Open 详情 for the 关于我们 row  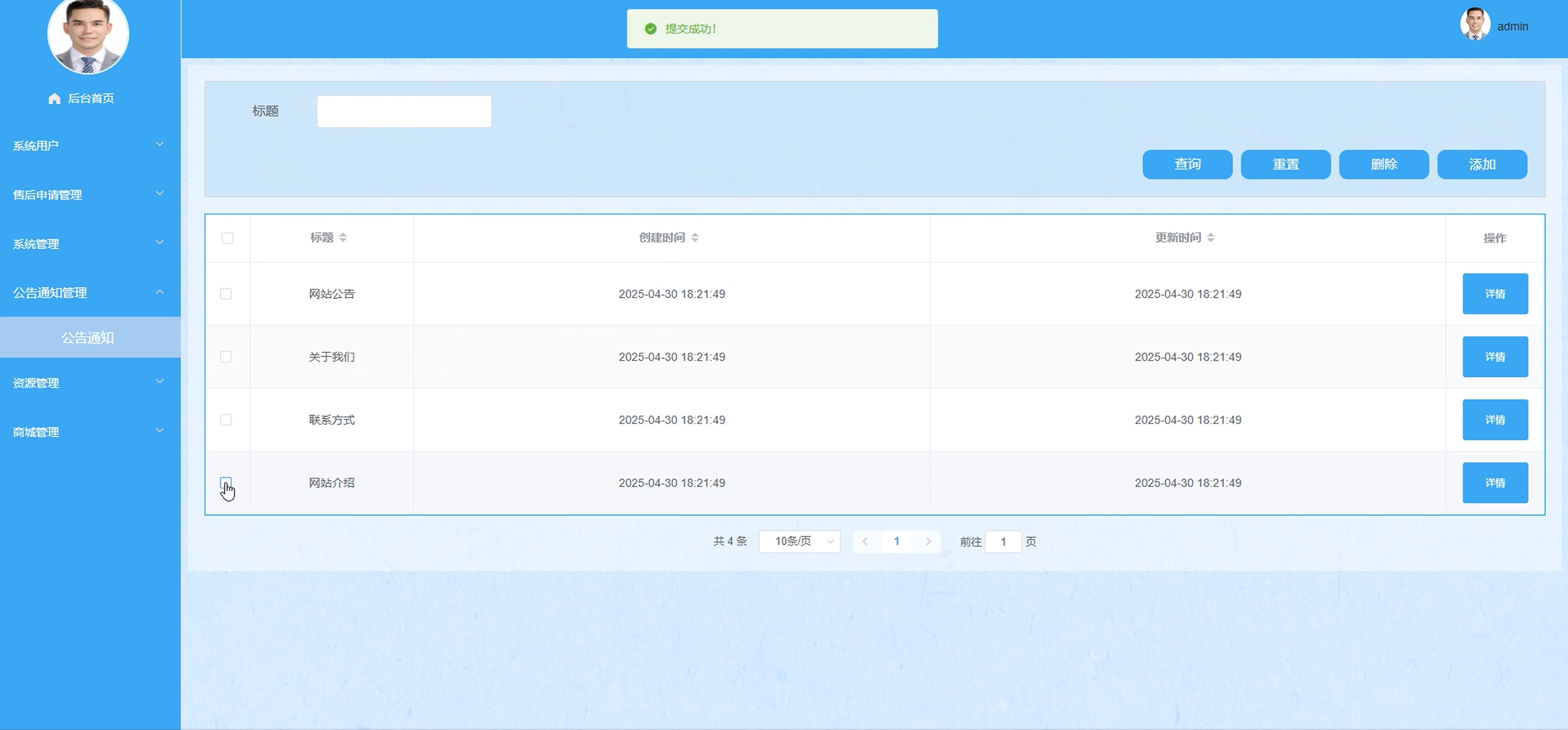[x=1494, y=357]
